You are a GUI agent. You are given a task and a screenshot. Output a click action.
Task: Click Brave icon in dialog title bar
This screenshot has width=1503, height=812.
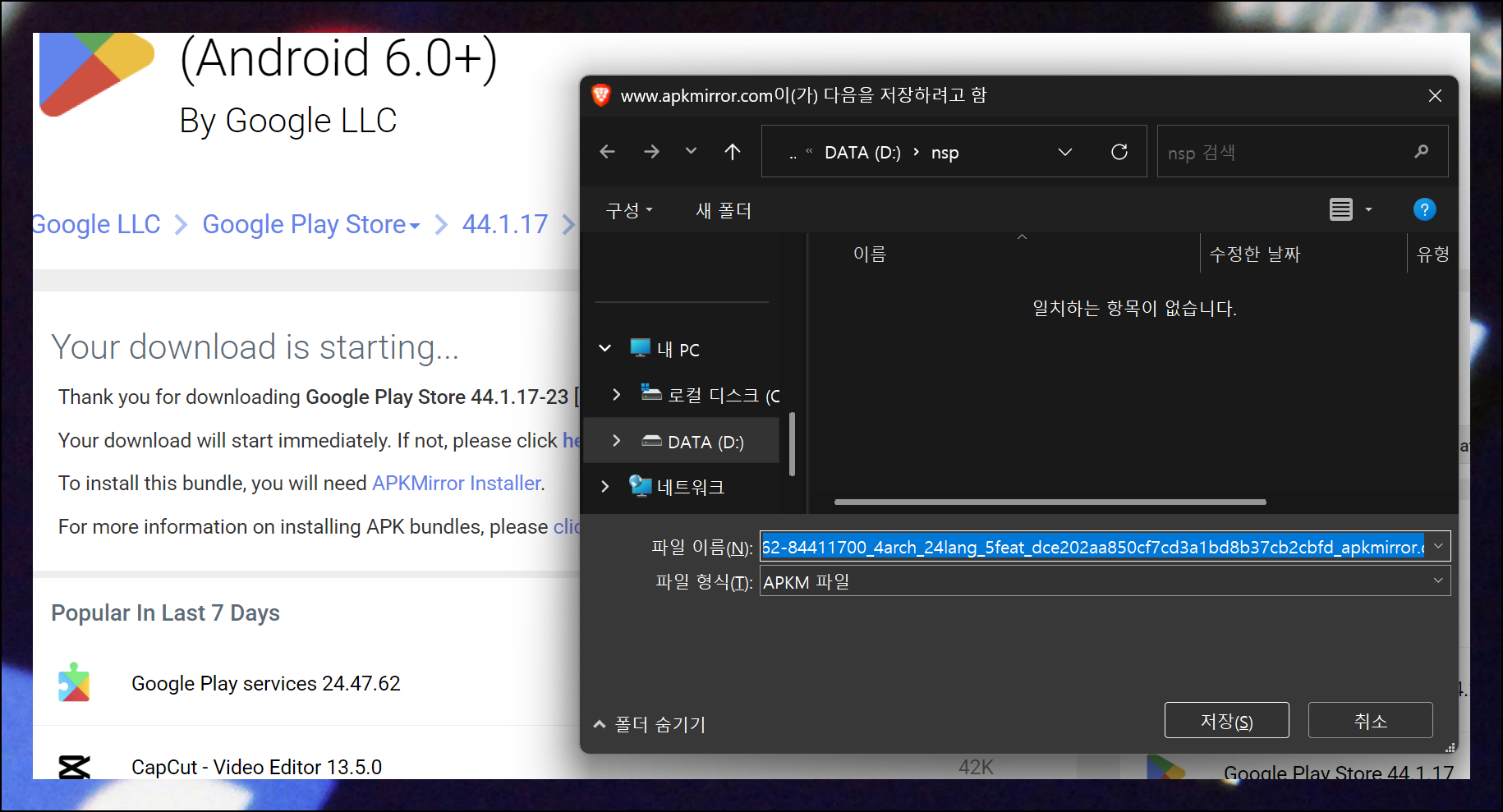tap(601, 95)
